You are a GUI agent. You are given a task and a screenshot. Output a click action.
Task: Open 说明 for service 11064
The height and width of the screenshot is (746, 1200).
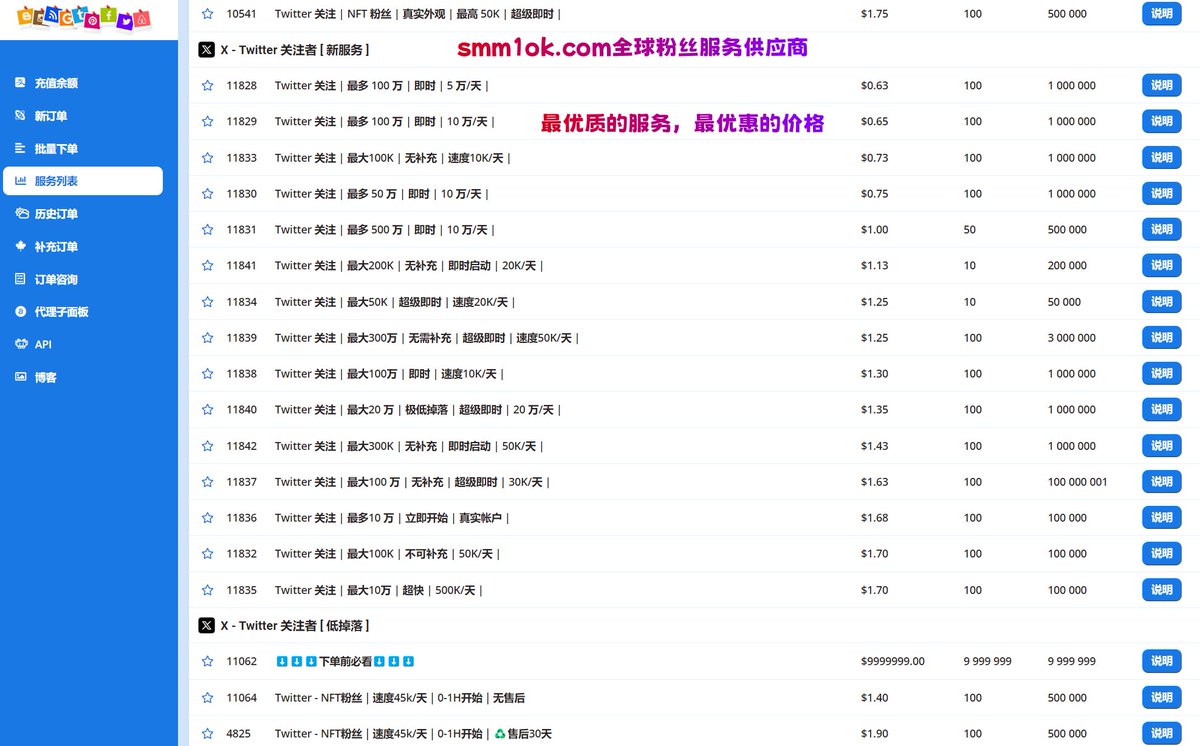click(x=1161, y=698)
